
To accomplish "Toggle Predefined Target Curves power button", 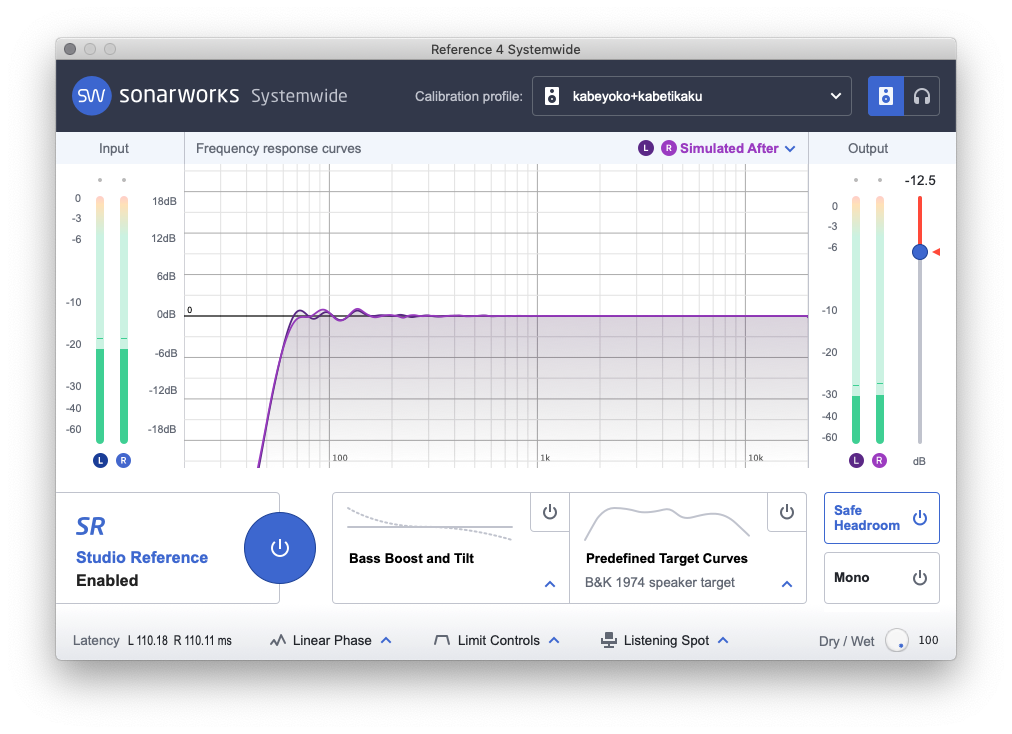I will click(x=787, y=512).
